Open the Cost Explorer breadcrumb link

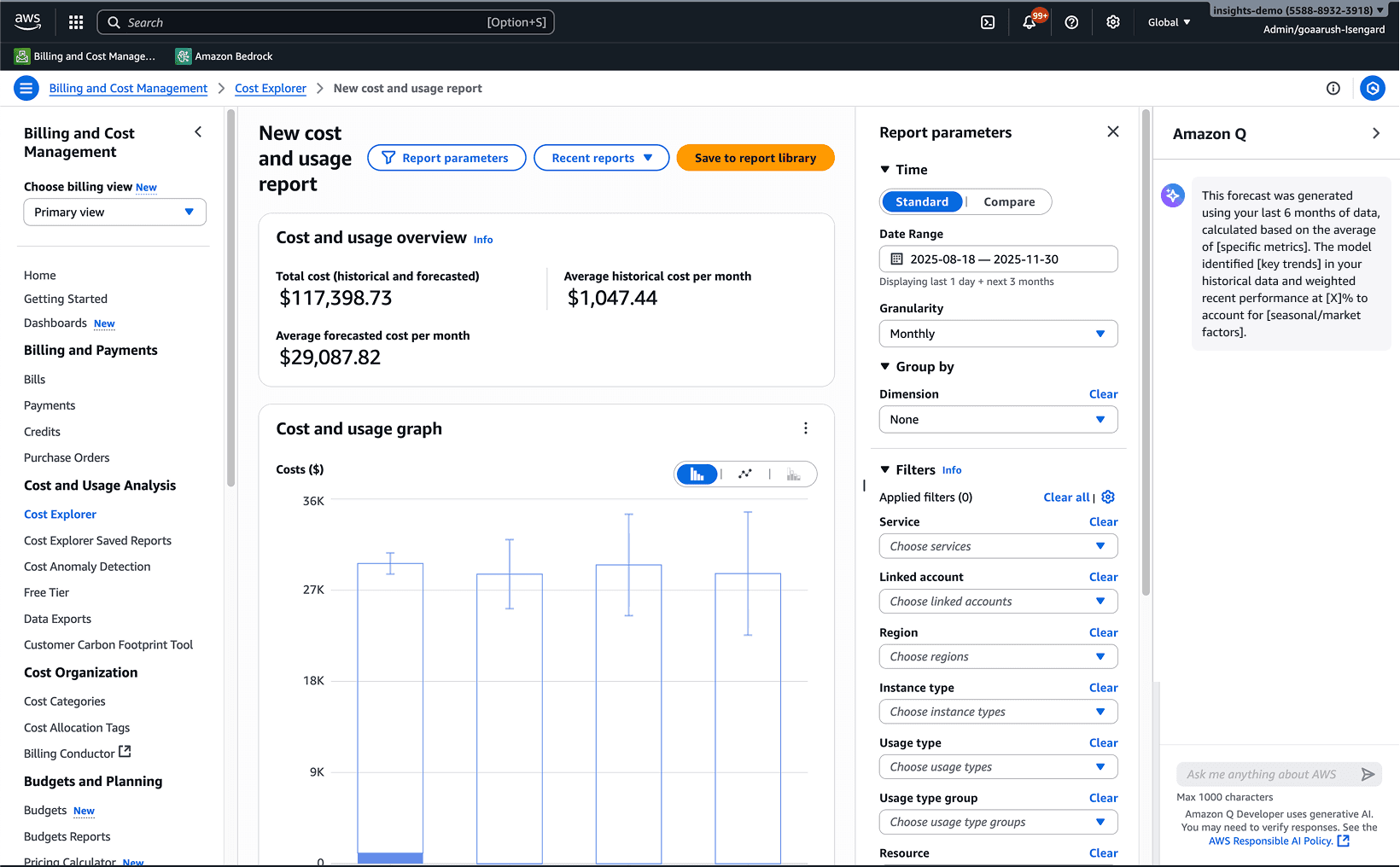271,88
